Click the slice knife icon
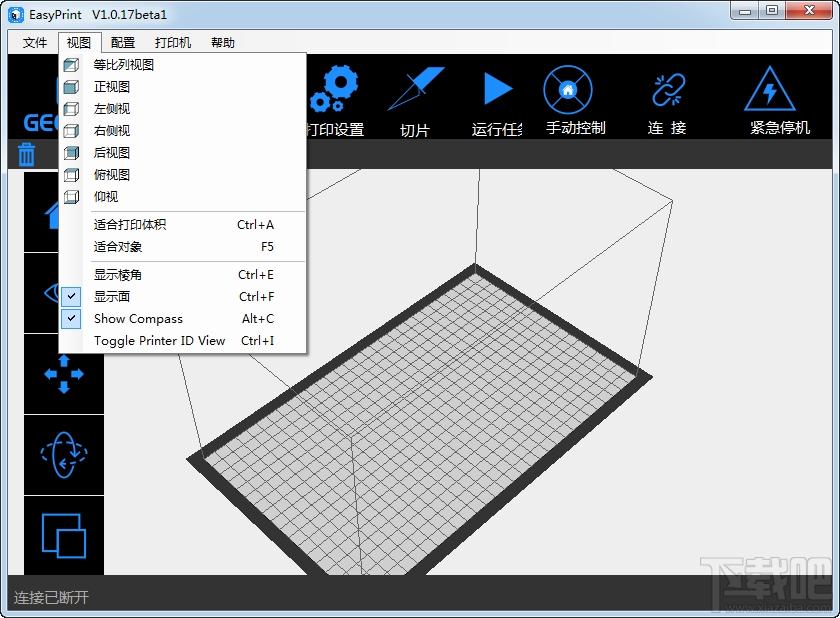Screen dimensions: 840x618 416,88
